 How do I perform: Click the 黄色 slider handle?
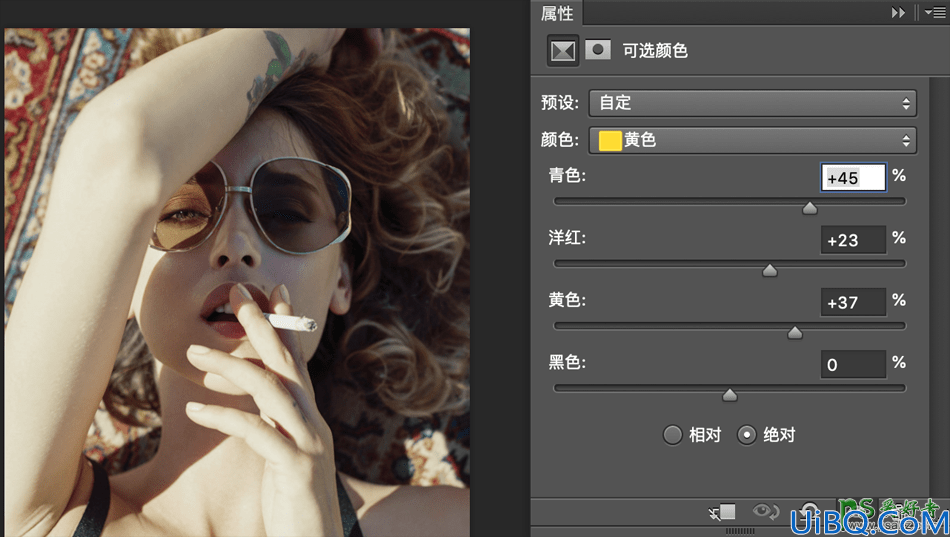pos(795,333)
